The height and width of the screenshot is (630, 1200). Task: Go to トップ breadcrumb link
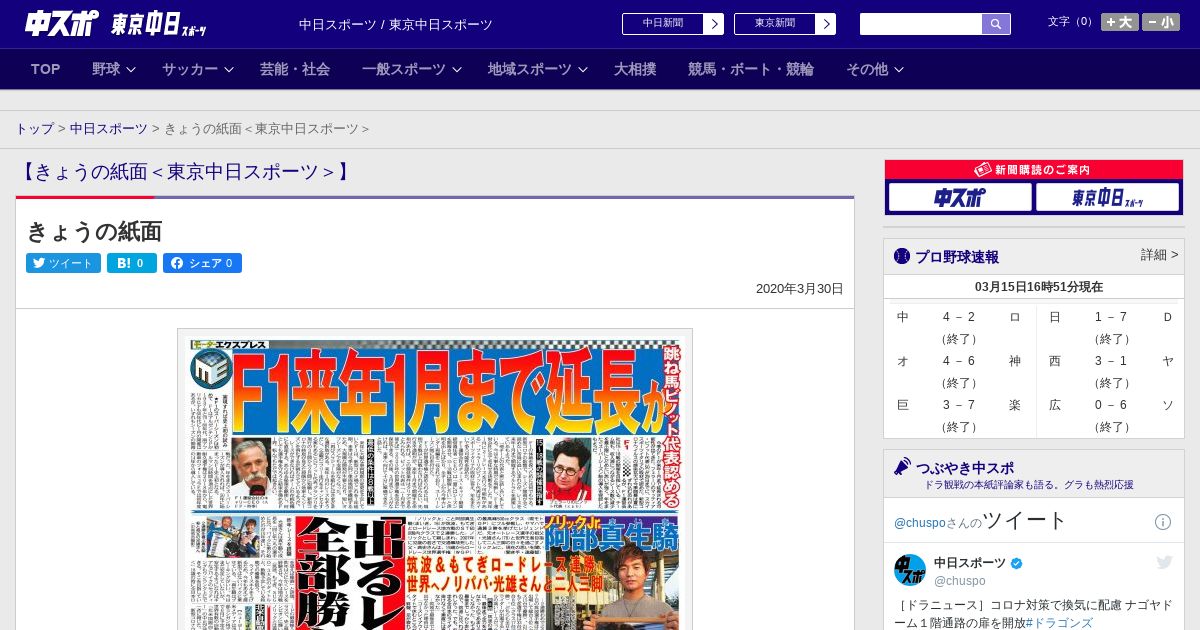(34, 129)
